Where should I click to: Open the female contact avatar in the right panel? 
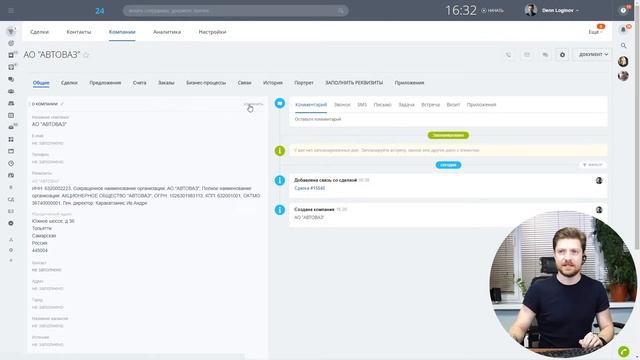[623, 61]
